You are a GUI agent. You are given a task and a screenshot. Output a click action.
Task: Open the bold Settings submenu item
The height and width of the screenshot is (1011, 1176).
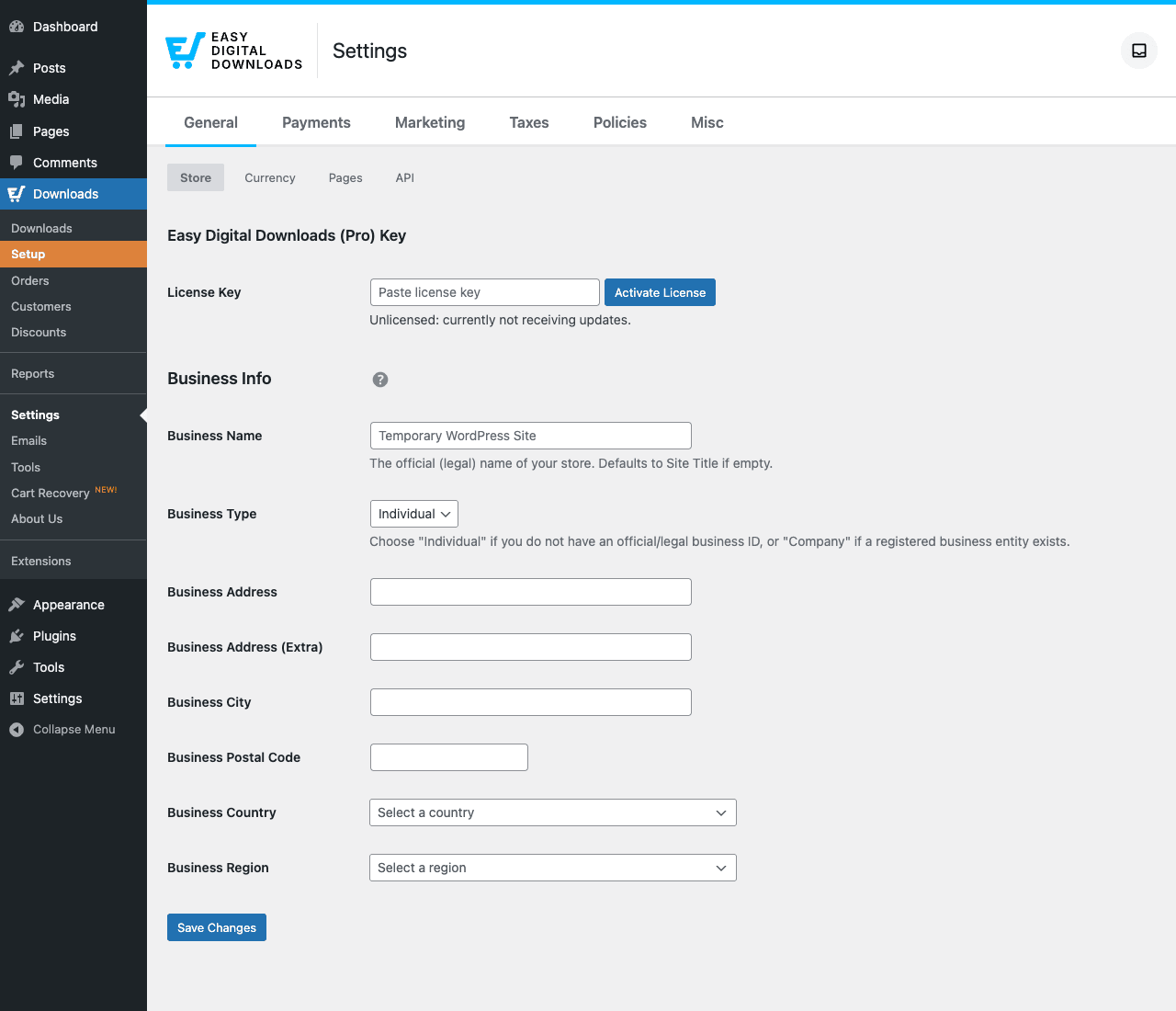click(73, 415)
